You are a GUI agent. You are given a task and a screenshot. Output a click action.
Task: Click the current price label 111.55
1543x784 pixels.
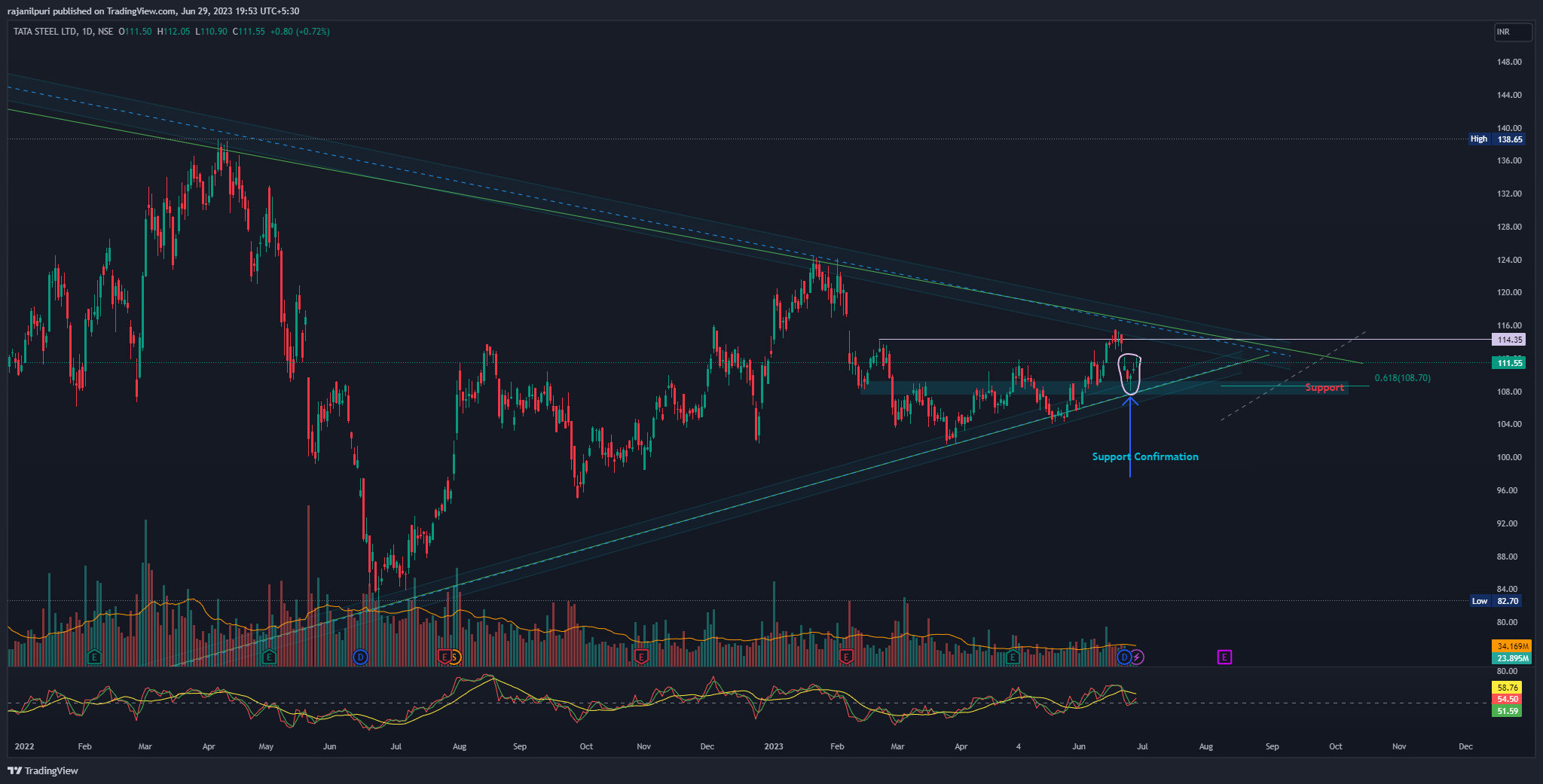(x=1509, y=363)
